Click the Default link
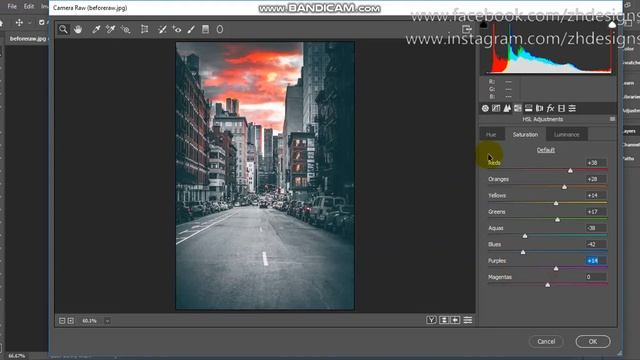The height and width of the screenshot is (360, 640). [x=546, y=150]
